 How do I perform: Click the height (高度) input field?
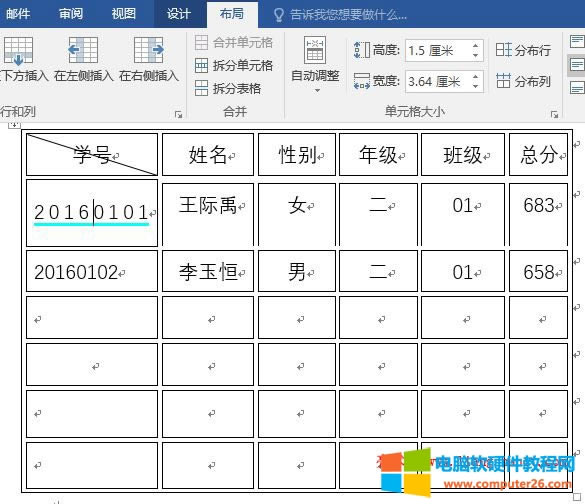(x=437, y=50)
